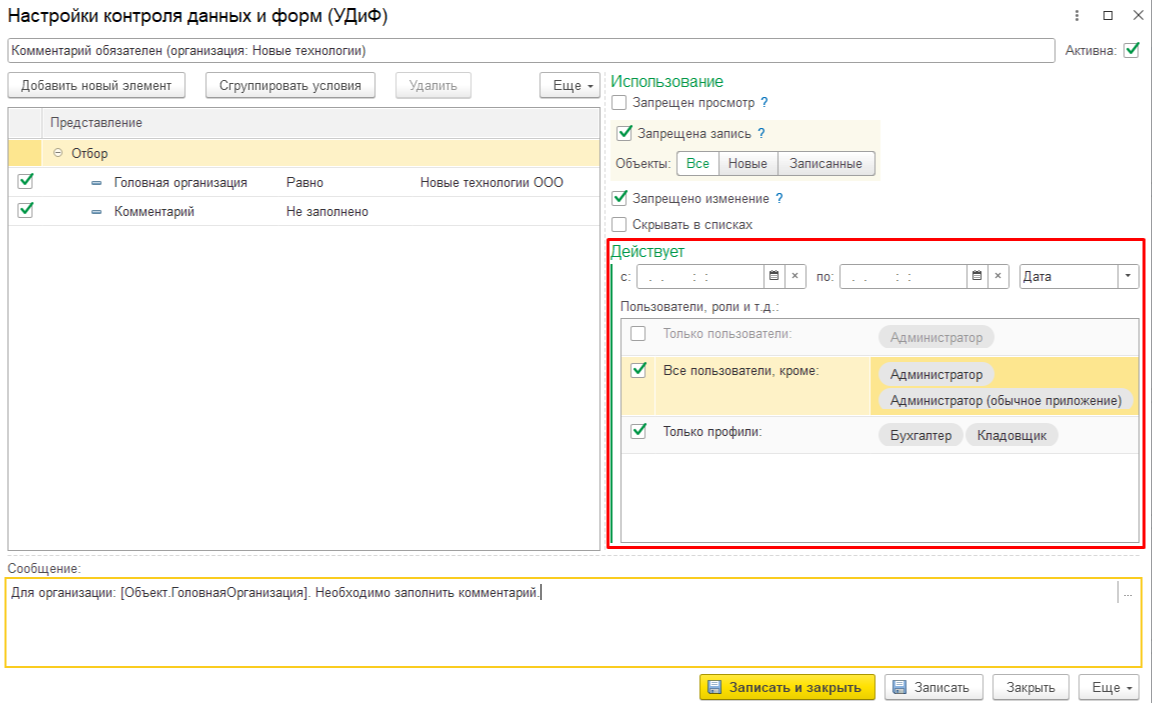Viewport: 1152px width, 703px height.
Task: Open calendar picker for start date
Action: click(774, 277)
